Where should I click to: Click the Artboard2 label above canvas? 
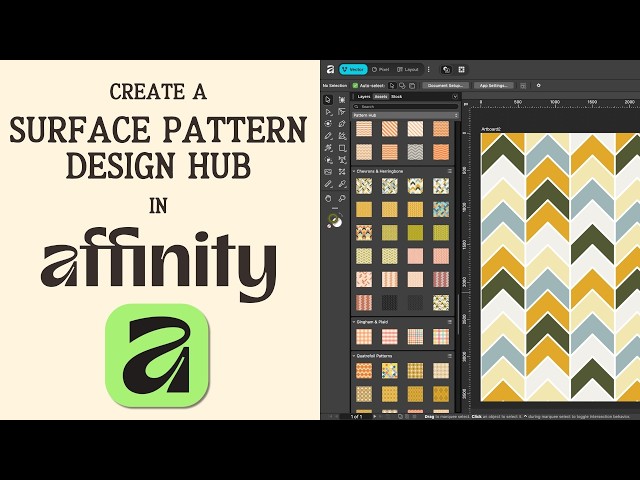click(491, 129)
